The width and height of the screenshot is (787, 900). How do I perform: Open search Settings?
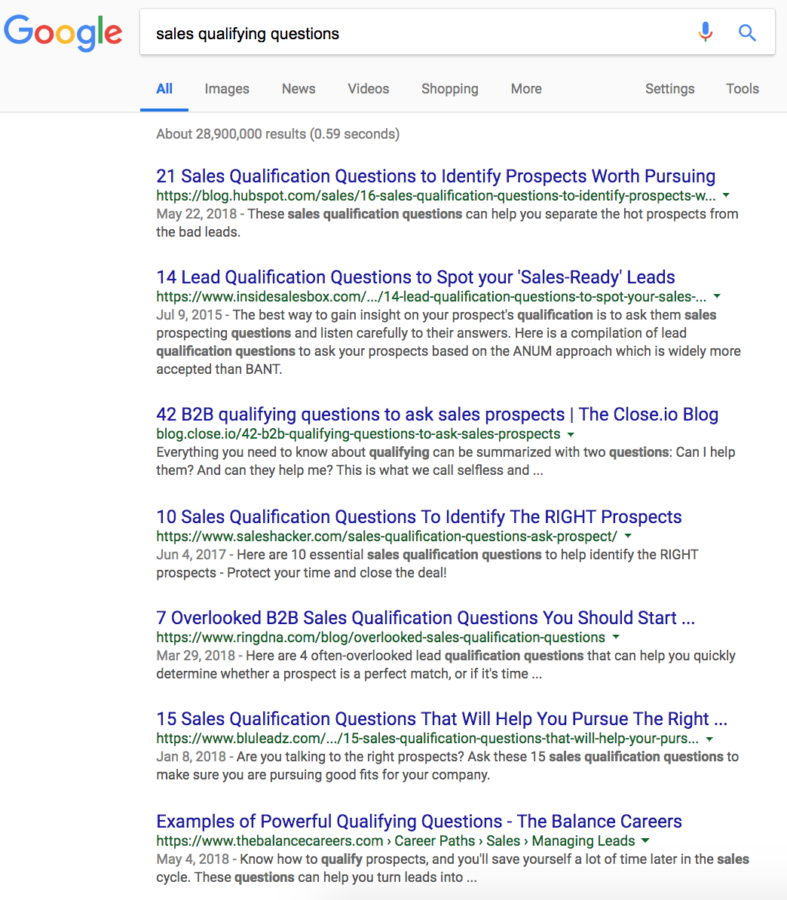pyautogui.click(x=670, y=89)
